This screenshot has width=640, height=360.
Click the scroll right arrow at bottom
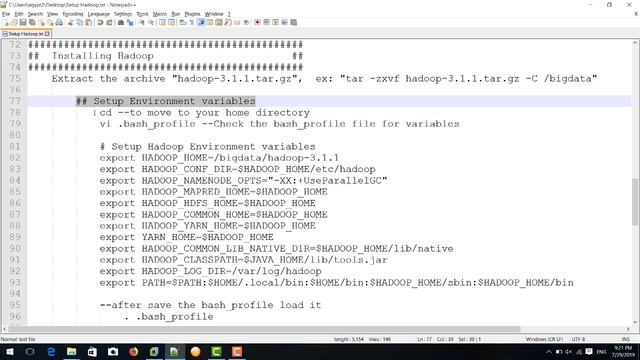click(628, 329)
